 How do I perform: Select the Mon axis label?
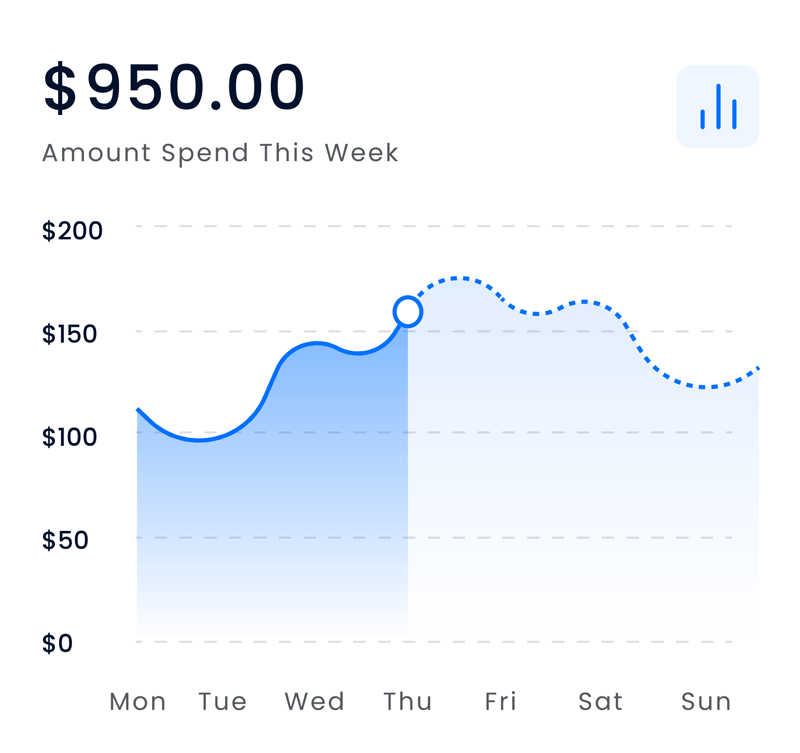[x=138, y=702]
